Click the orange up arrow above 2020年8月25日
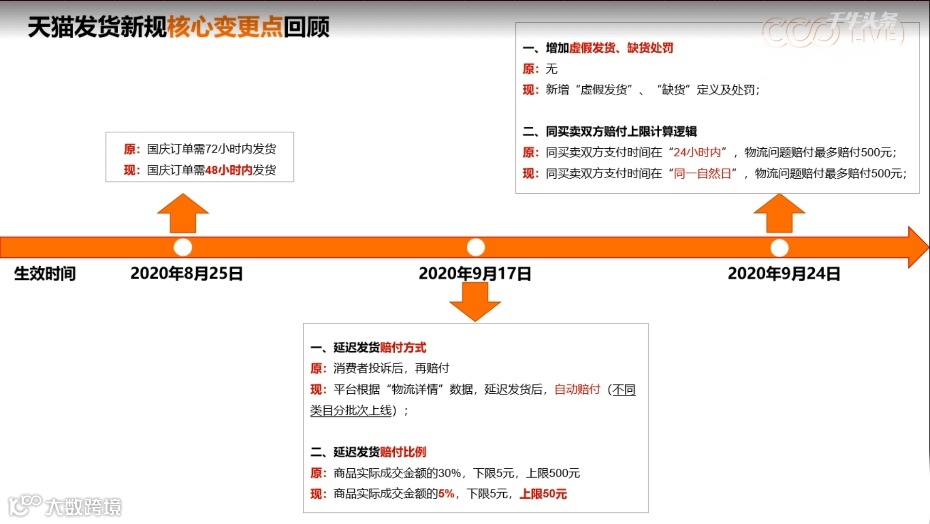This screenshot has height=524, width=930. pos(183,214)
